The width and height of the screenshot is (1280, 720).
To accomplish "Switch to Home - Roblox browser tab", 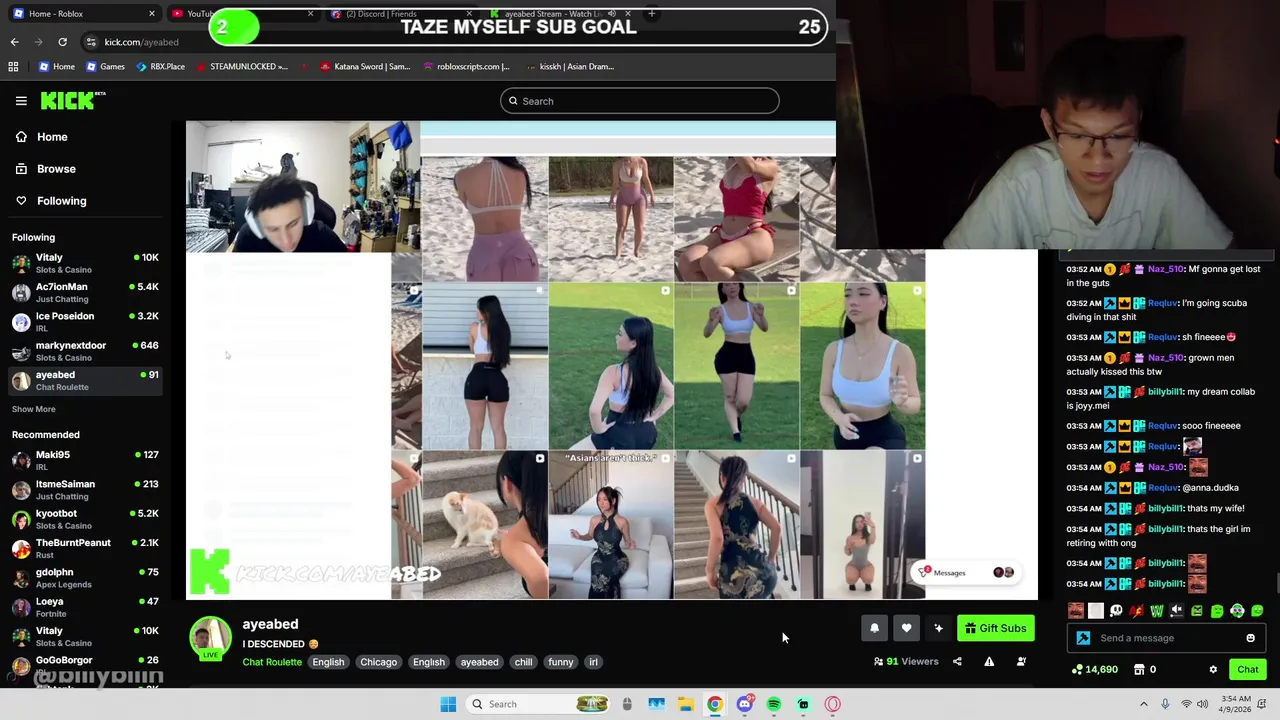I will [84, 14].
